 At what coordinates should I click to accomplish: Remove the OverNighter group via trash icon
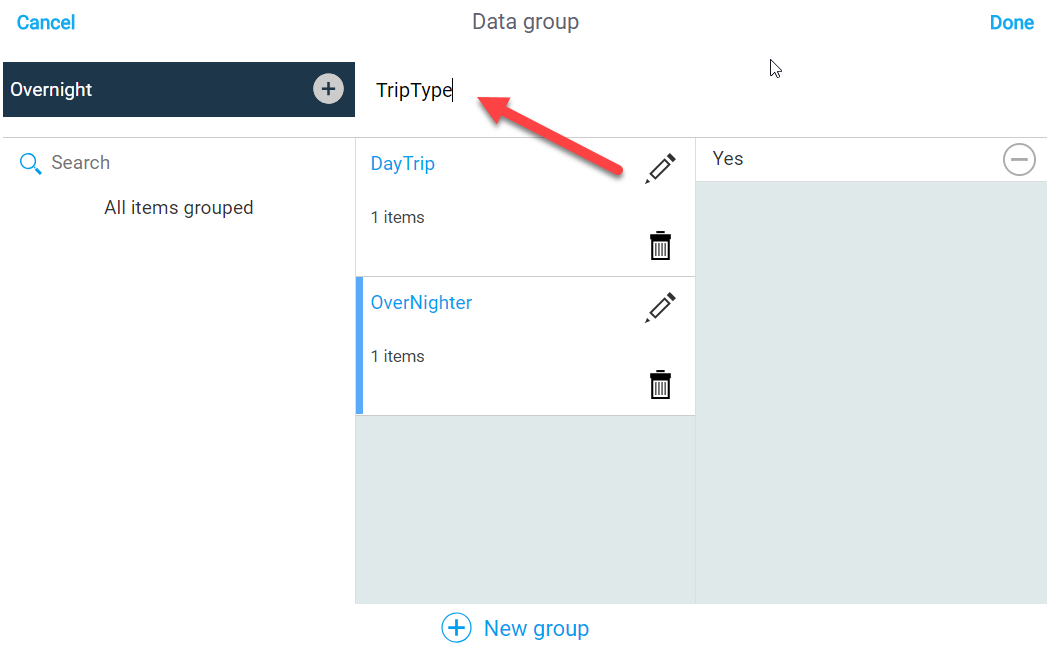tap(660, 385)
